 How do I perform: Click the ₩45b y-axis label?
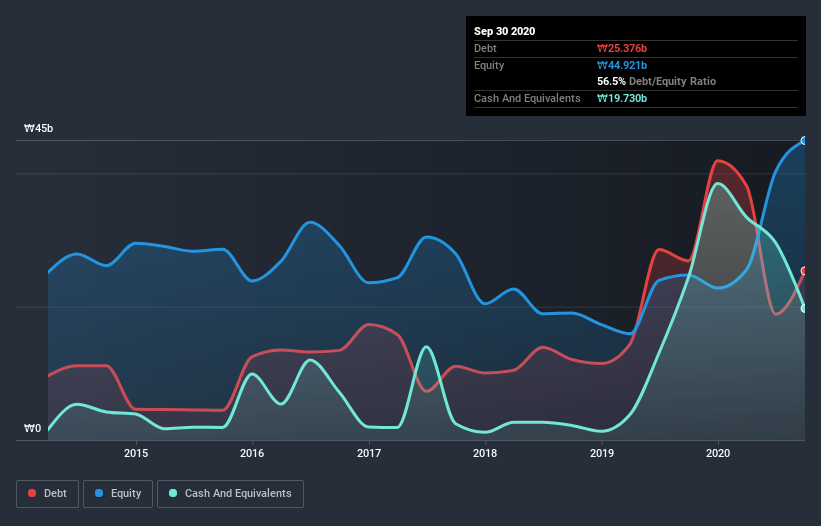pos(38,128)
